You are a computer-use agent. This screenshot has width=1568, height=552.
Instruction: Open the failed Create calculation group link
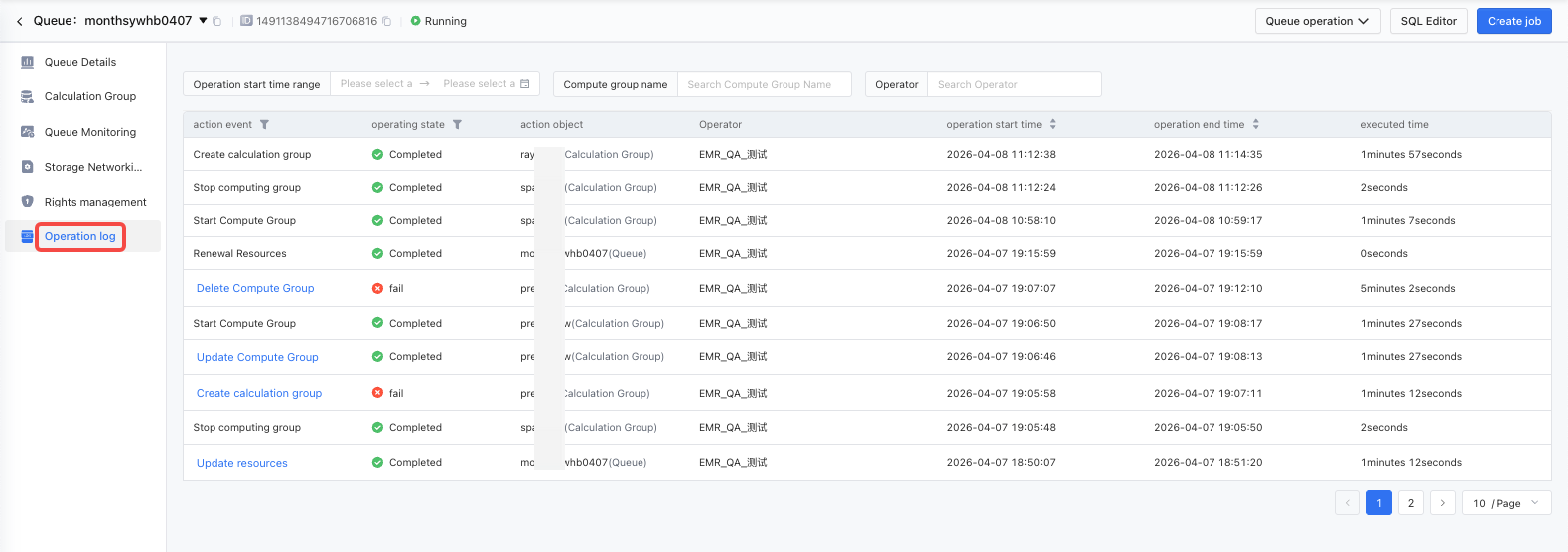259,393
